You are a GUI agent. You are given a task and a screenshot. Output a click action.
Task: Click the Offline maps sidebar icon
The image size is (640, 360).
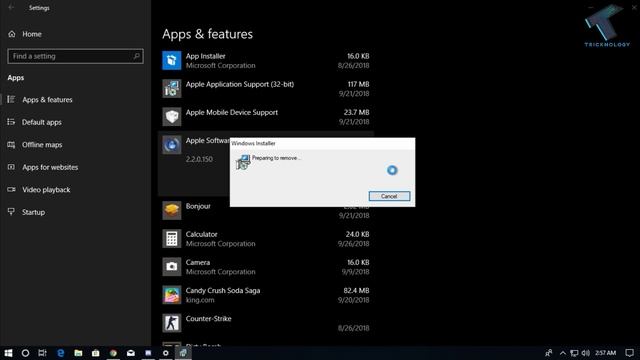click(11, 144)
